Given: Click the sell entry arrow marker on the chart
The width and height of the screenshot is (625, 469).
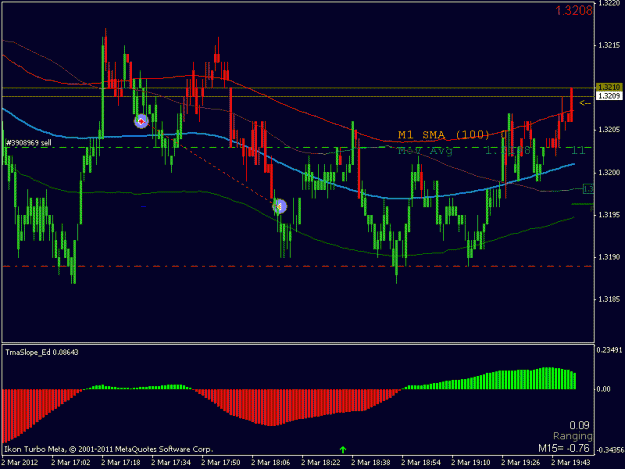Looking at the screenshot, I should point(141,121).
